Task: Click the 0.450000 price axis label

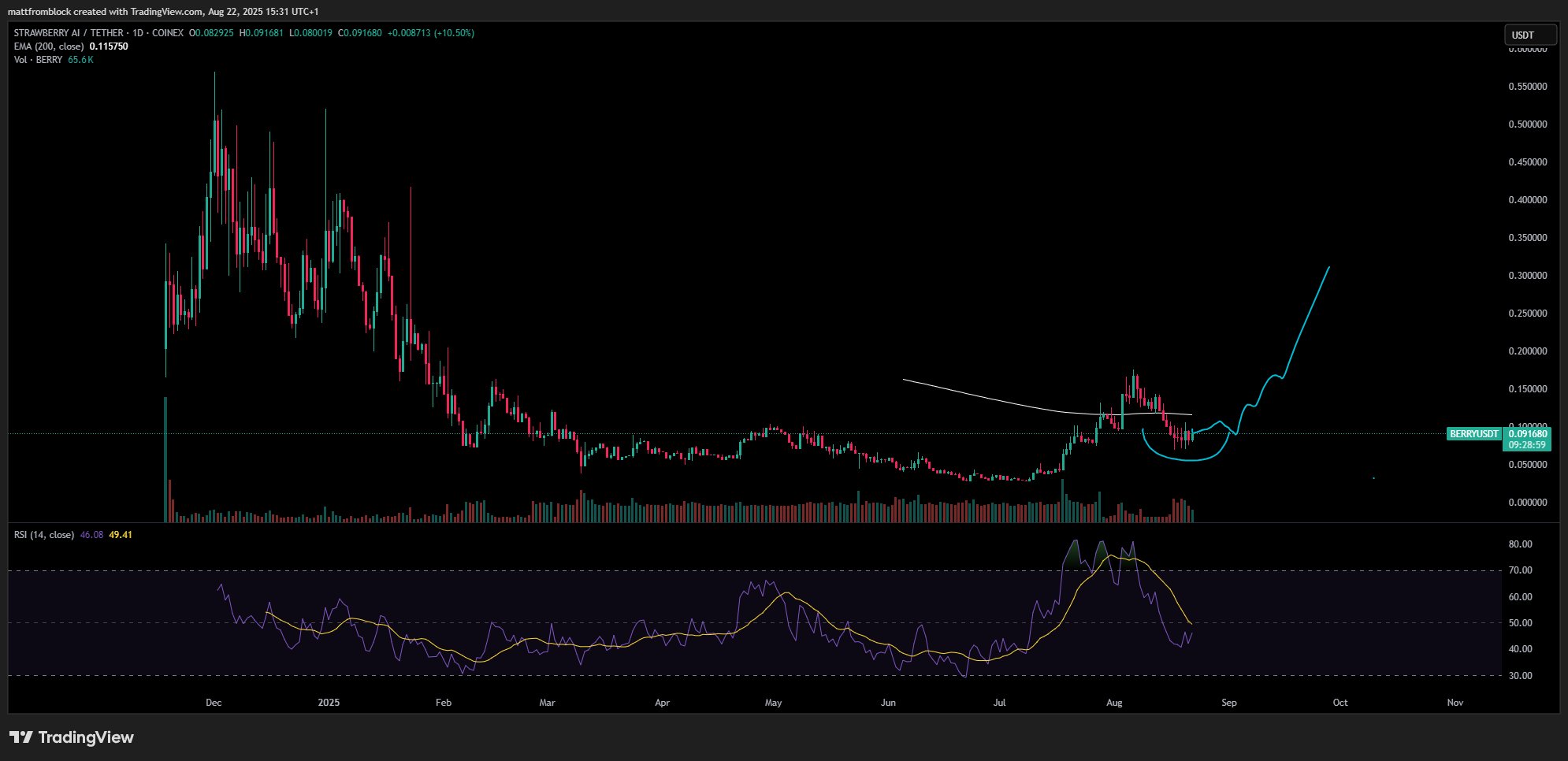Action: pos(1528,162)
